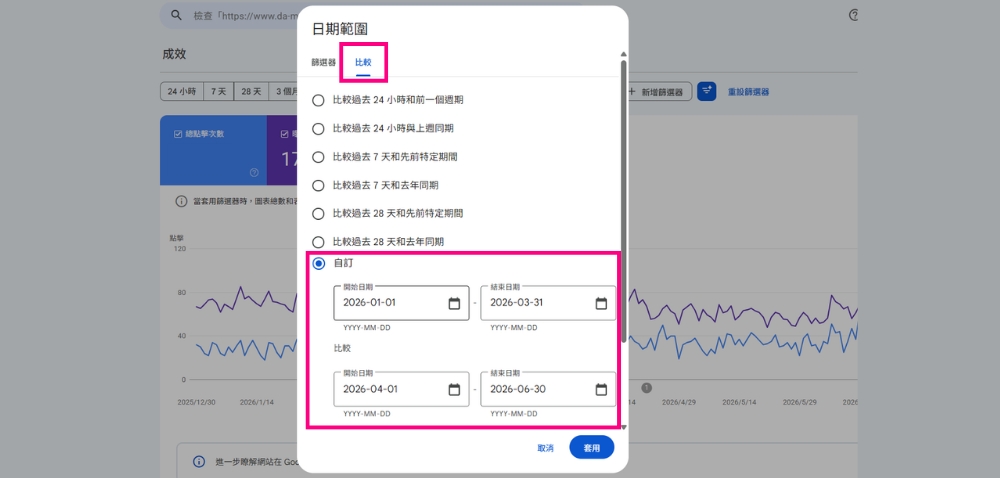The width and height of the screenshot is (1000, 478).
Task: Click the blue filter options icon
Action: [707, 92]
